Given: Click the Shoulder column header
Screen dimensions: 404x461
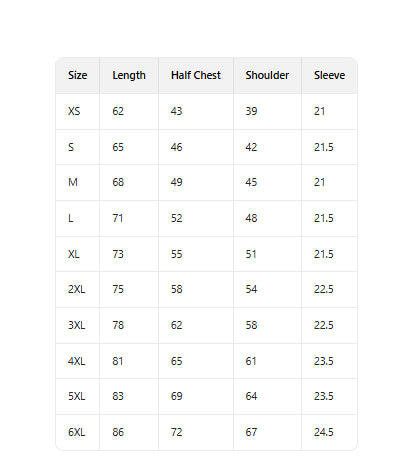Looking at the screenshot, I should (x=267, y=75).
